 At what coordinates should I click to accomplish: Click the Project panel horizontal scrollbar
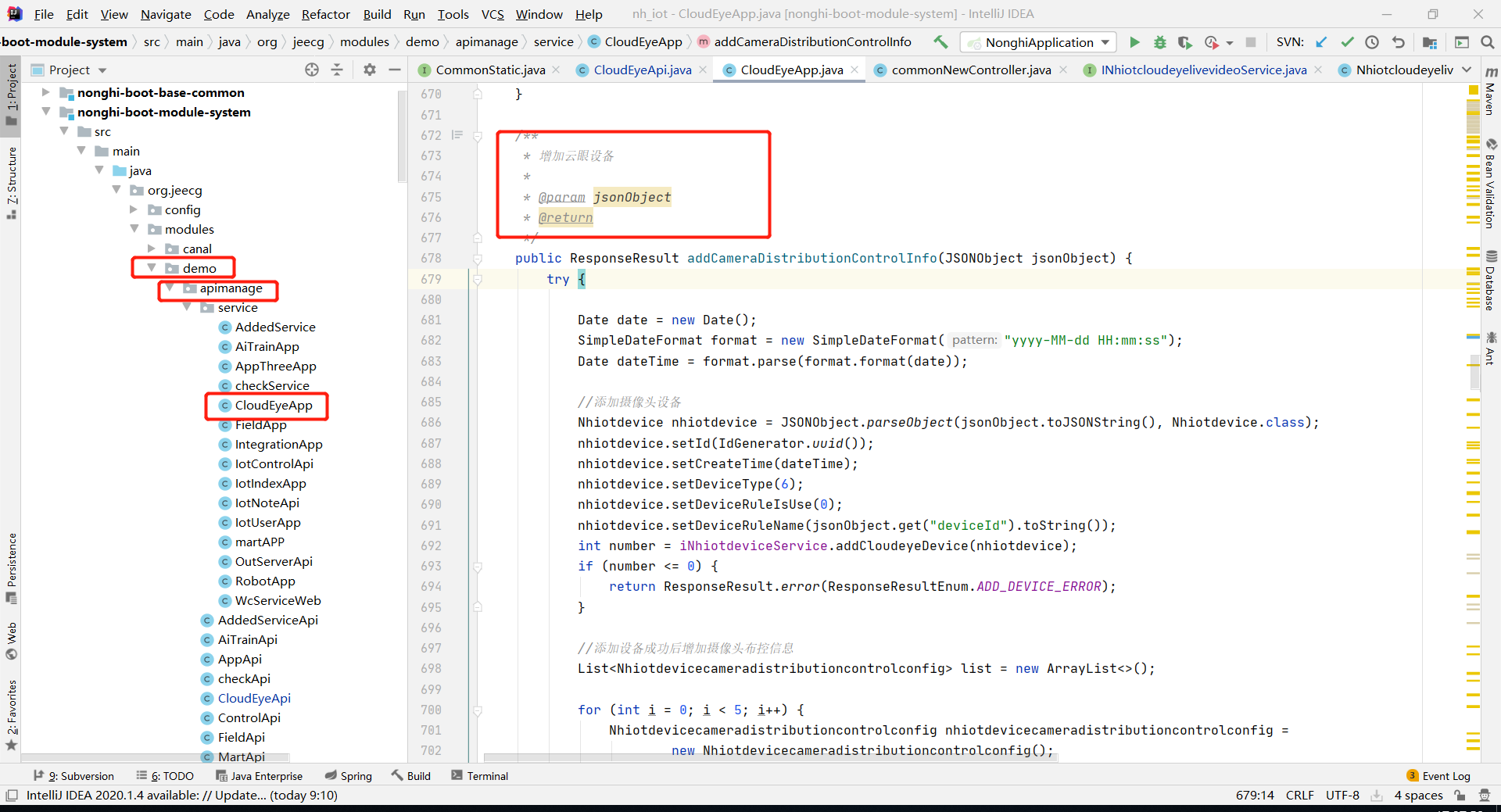(x=155, y=757)
